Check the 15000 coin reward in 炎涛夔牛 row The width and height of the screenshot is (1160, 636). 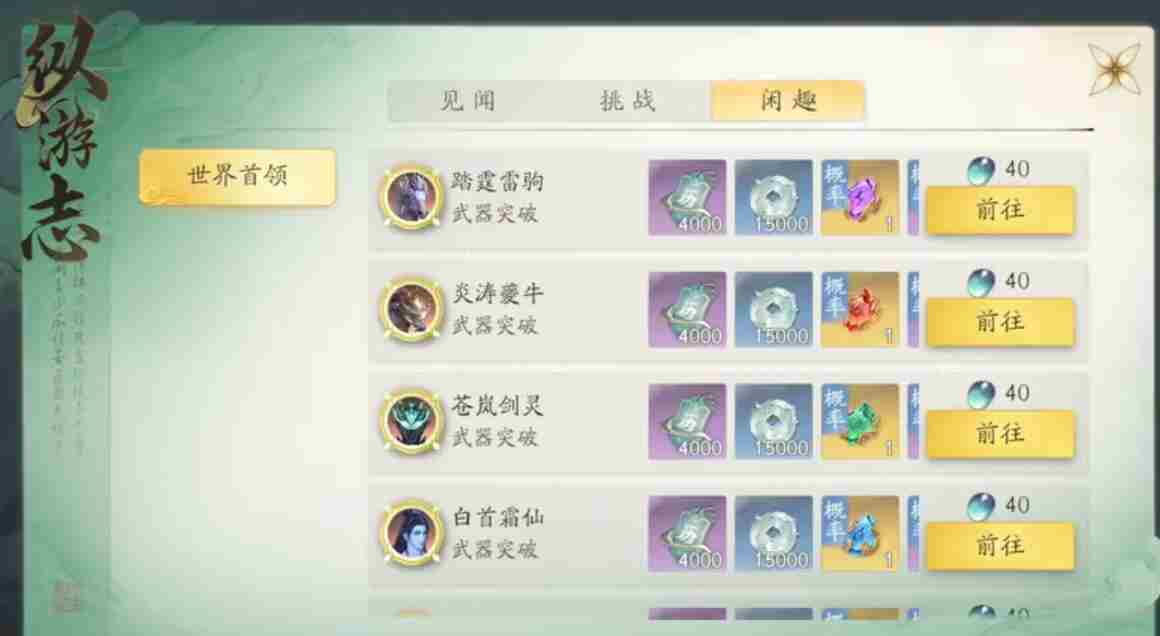click(x=774, y=310)
